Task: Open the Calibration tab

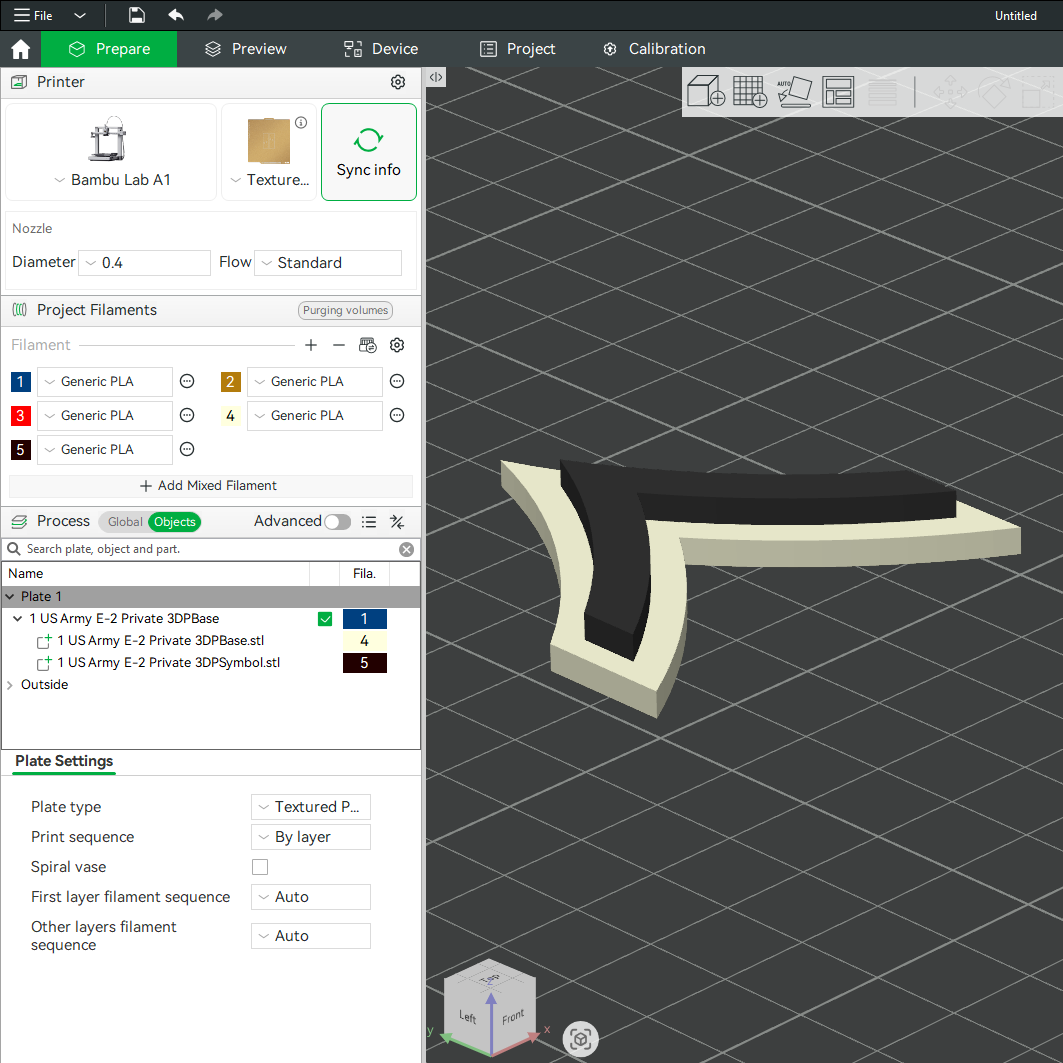Action: click(654, 49)
